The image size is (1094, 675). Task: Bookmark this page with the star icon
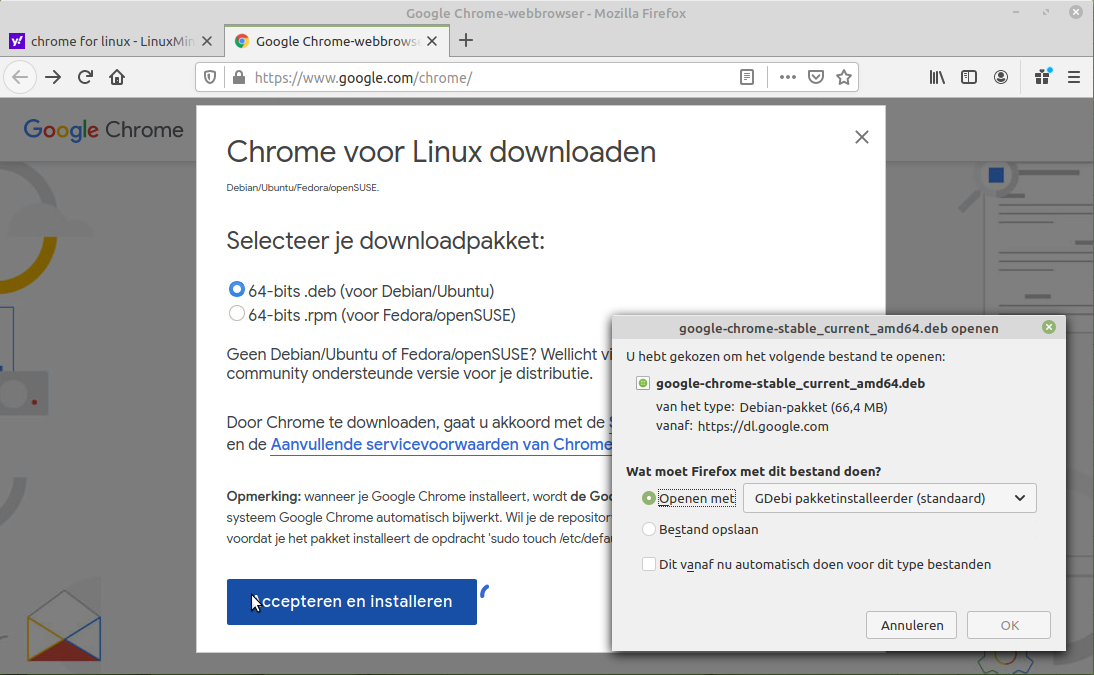coord(844,77)
